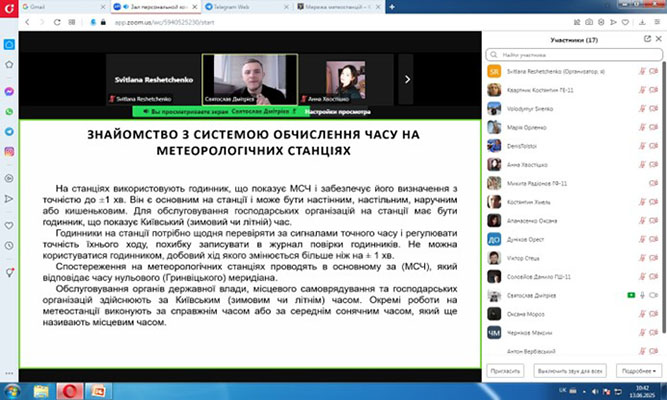Click the participant search field
Image resolution: width=667 pixels, height=400 pixels.
pyautogui.click(x=570, y=54)
